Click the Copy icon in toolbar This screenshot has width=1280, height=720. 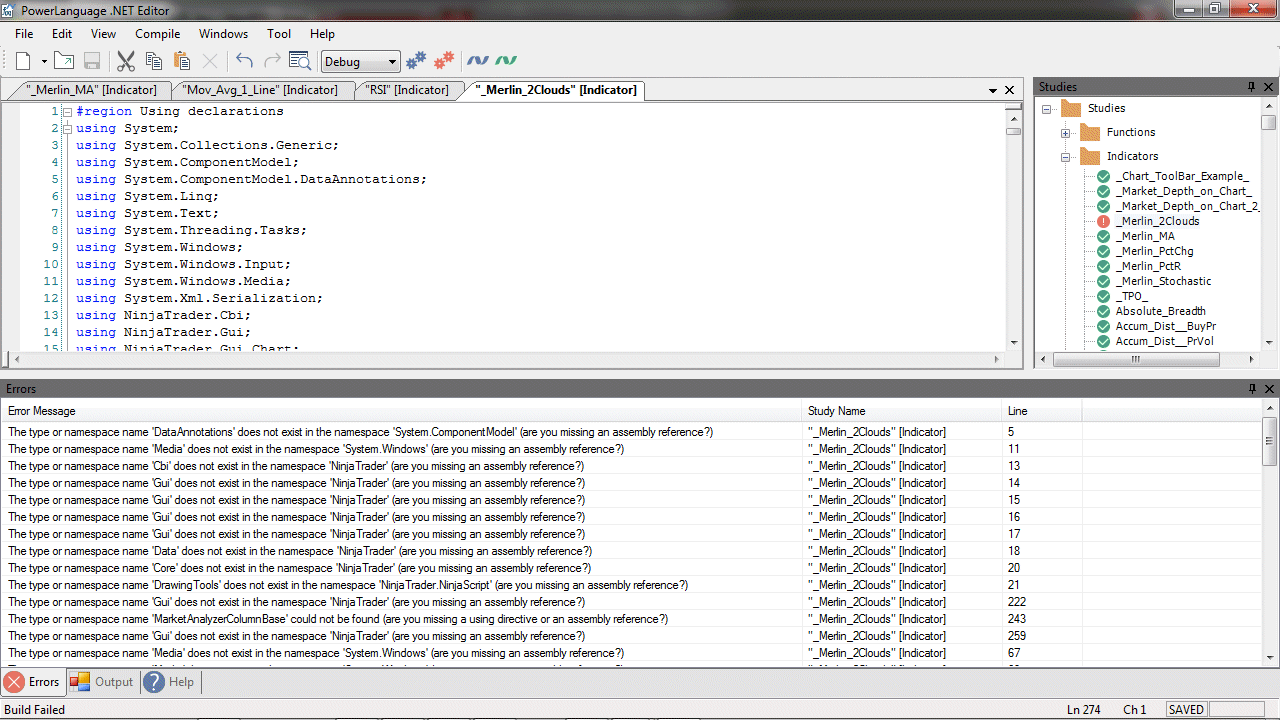pyautogui.click(x=154, y=61)
